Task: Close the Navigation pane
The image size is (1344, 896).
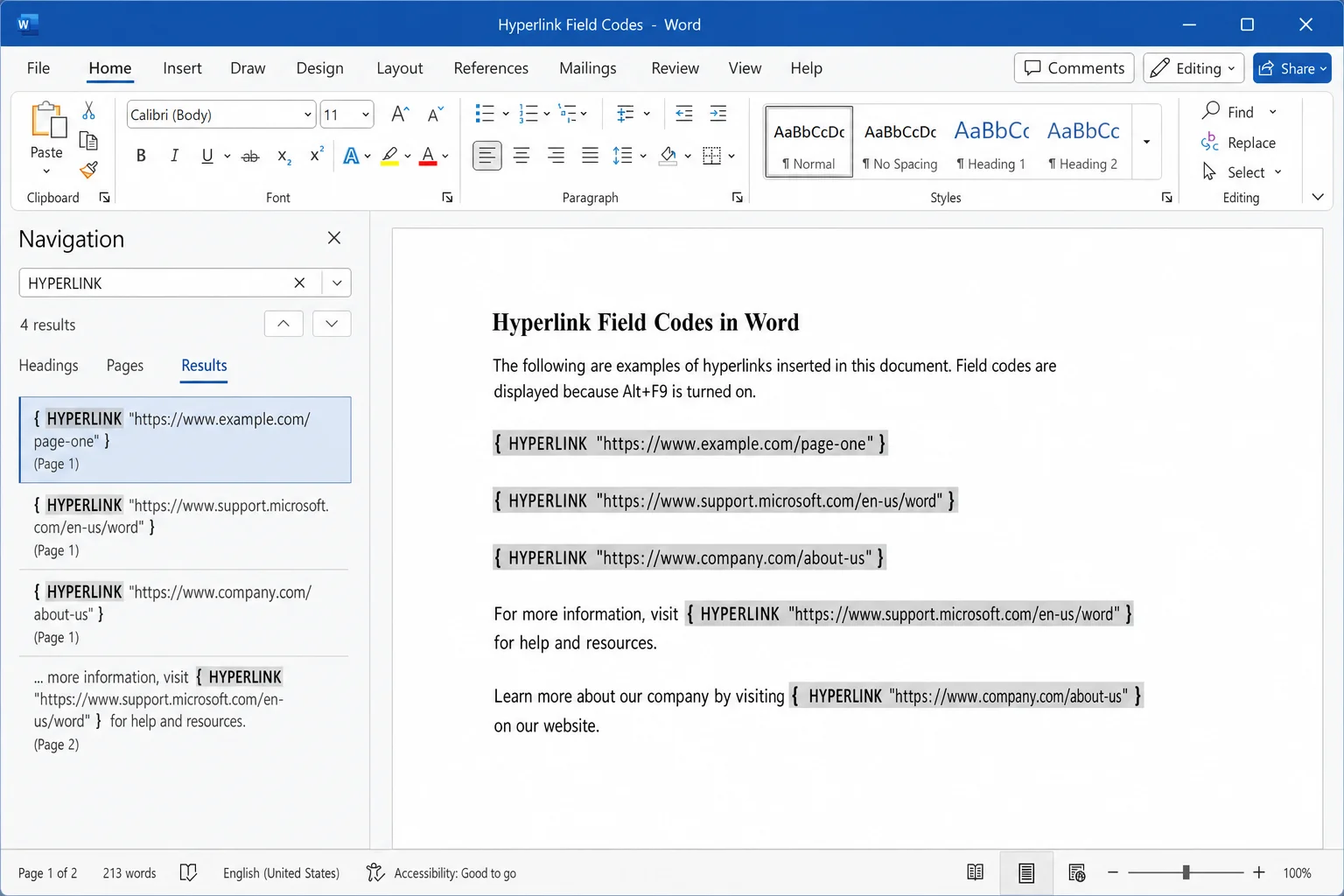Action: 333,238
